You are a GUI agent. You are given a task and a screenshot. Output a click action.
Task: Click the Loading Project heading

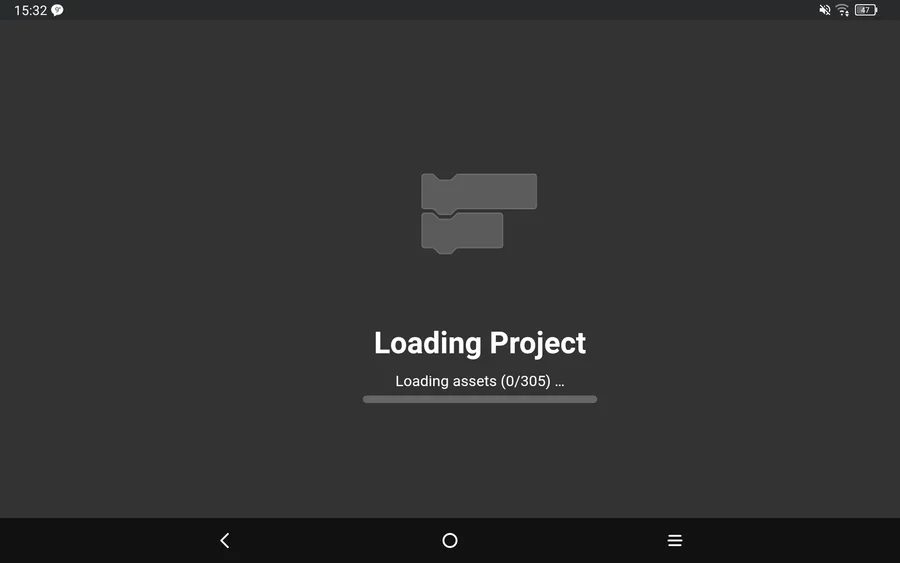pyautogui.click(x=480, y=343)
